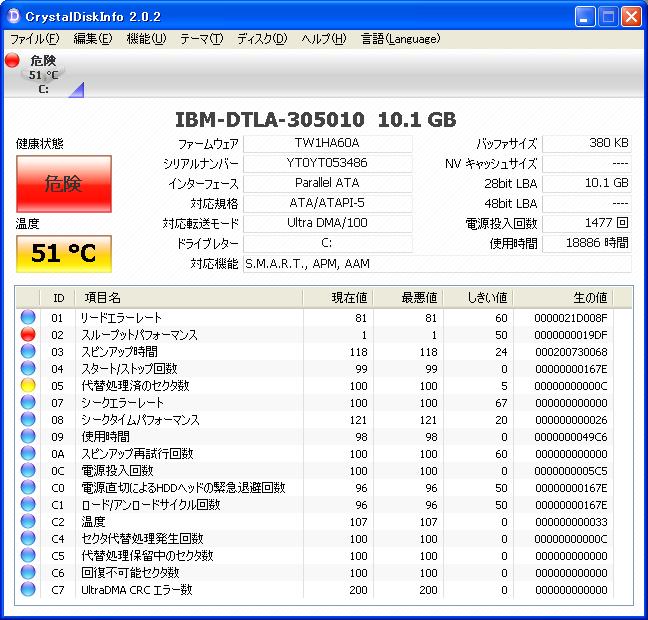Click the red 危険 health status button

(x=64, y=184)
